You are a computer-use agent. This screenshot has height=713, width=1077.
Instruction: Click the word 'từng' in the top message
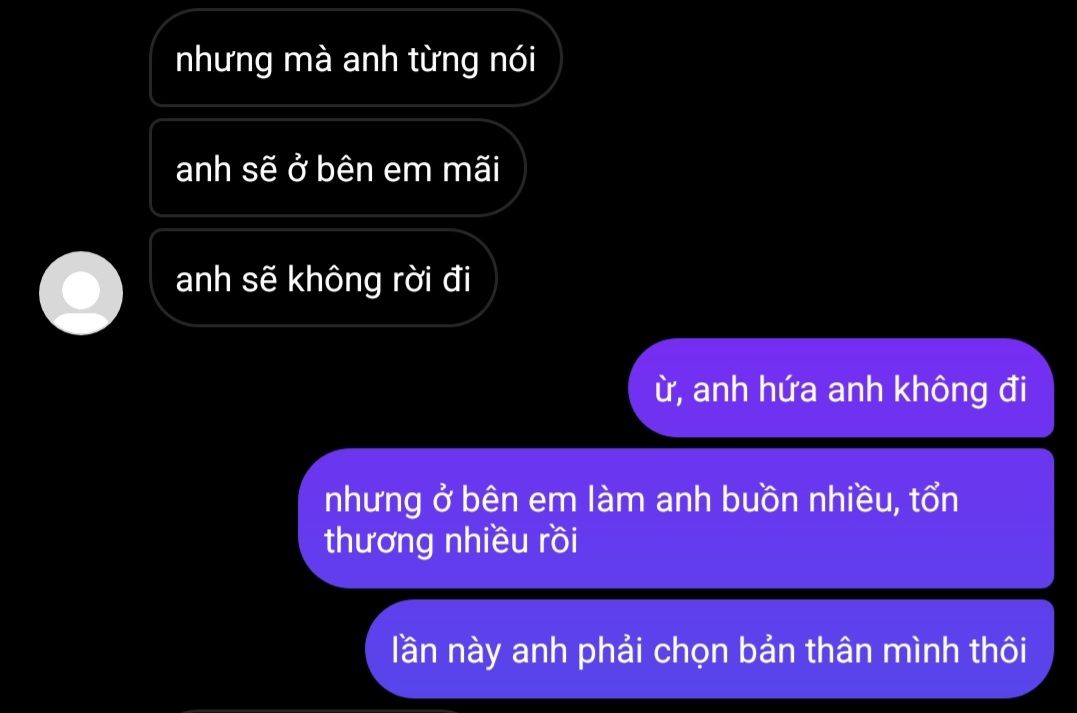(444, 60)
